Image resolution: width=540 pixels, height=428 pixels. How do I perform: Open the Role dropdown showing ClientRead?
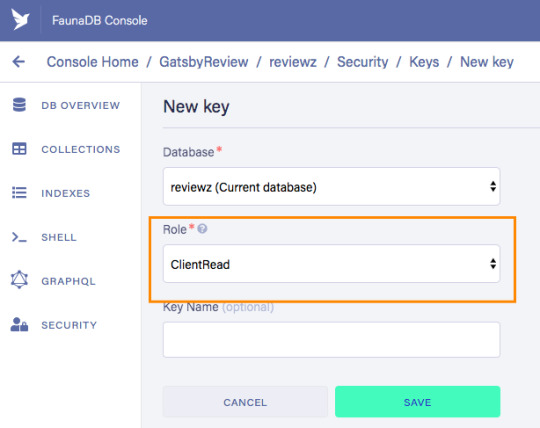coord(332,264)
